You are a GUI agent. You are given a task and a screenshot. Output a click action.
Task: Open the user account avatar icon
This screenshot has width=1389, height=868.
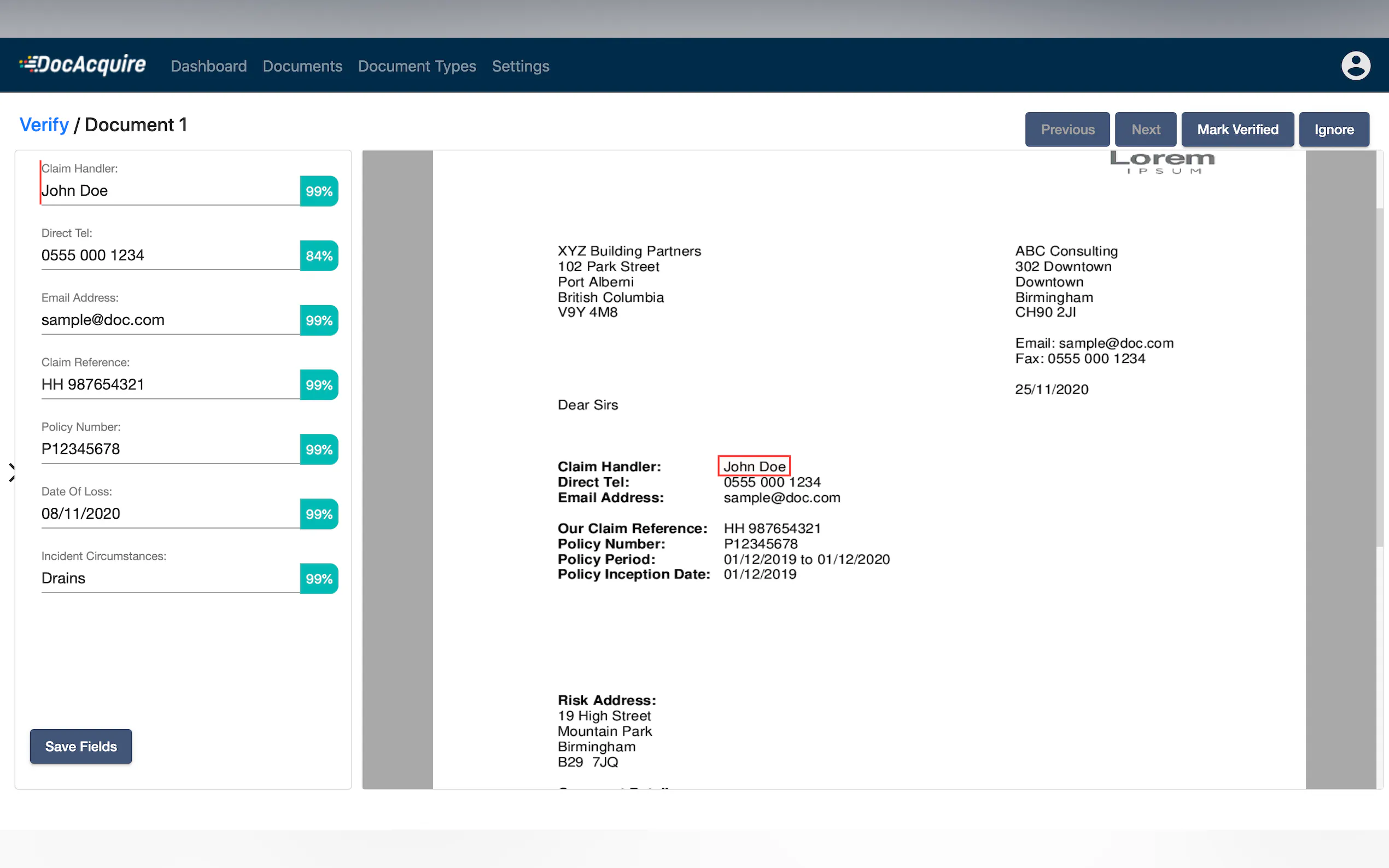[x=1355, y=66]
